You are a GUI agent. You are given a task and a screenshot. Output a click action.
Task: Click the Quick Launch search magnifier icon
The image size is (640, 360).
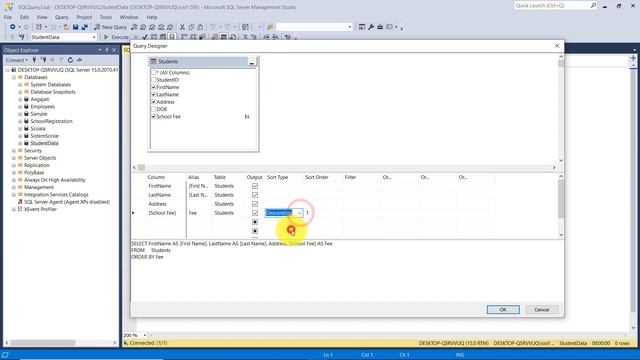coord(593,5)
